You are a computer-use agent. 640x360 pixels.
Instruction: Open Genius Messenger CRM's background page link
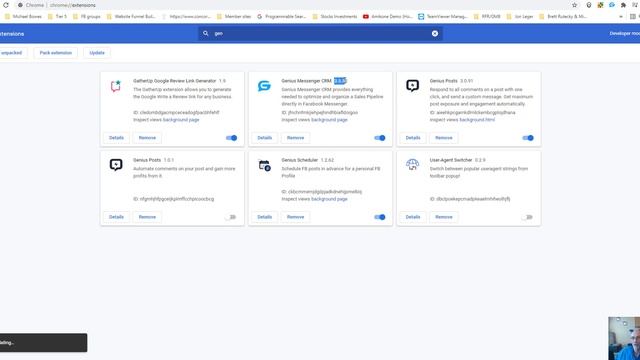coord(329,120)
